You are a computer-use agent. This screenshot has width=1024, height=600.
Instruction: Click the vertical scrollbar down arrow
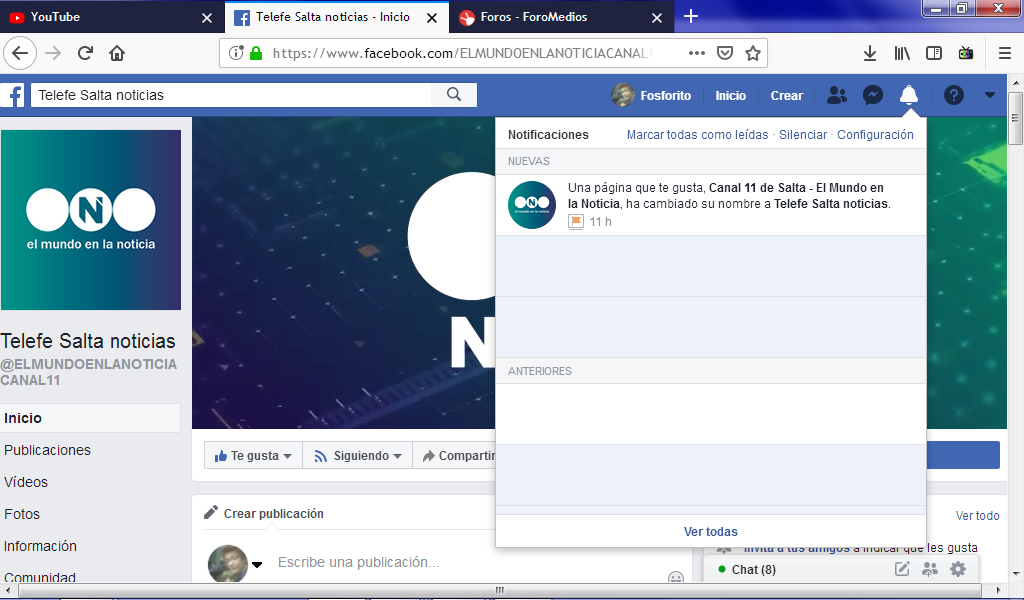[x=1015, y=573]
